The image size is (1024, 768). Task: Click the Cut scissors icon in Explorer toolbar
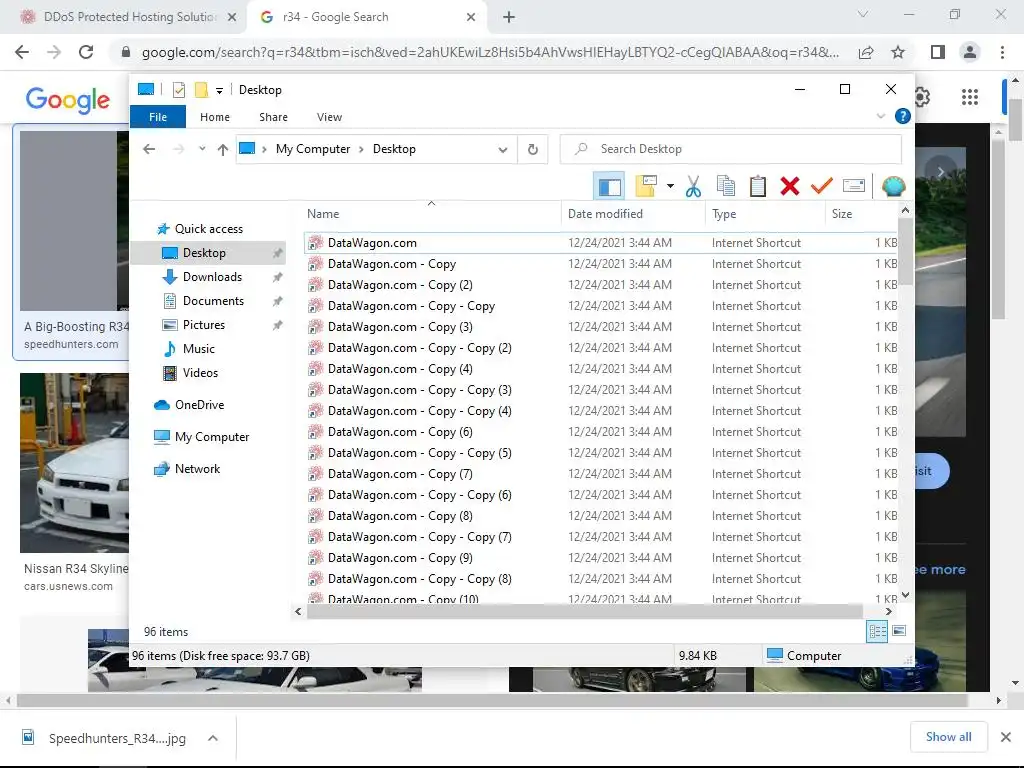coord(694,187)
